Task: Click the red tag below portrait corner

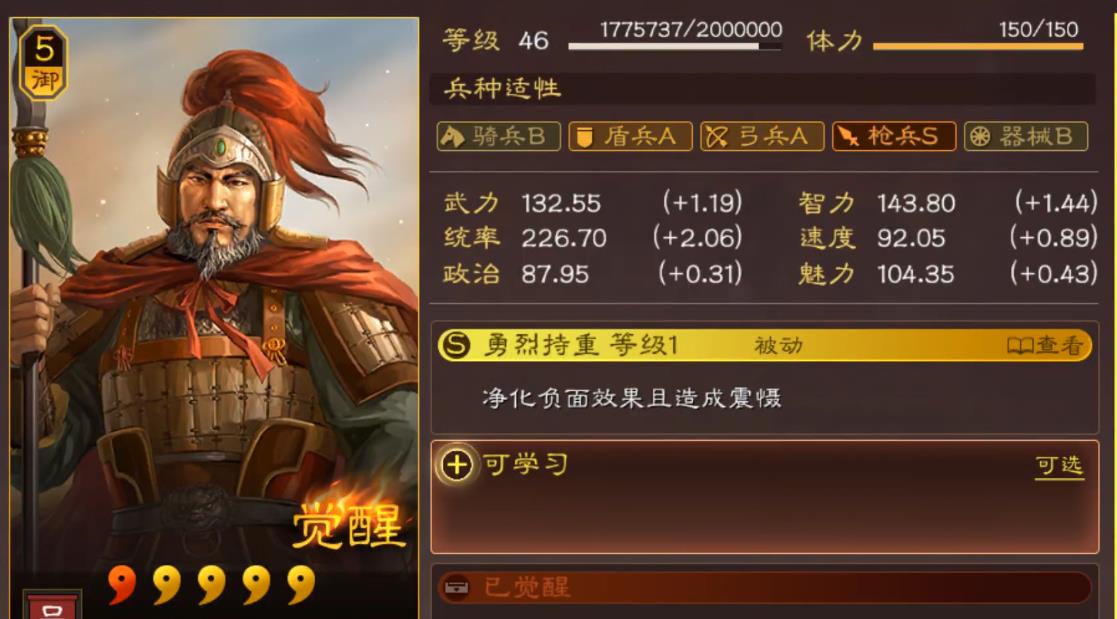Action: pyautogui.click(x=52, y=605)
